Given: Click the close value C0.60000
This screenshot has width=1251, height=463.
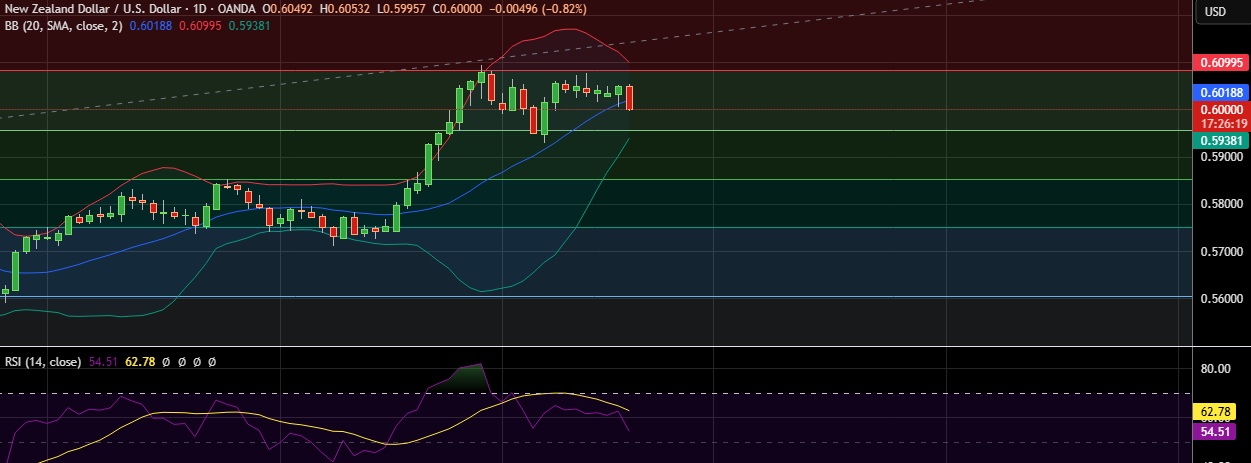Looking at the screenshot, I should (x=460, y=9).
